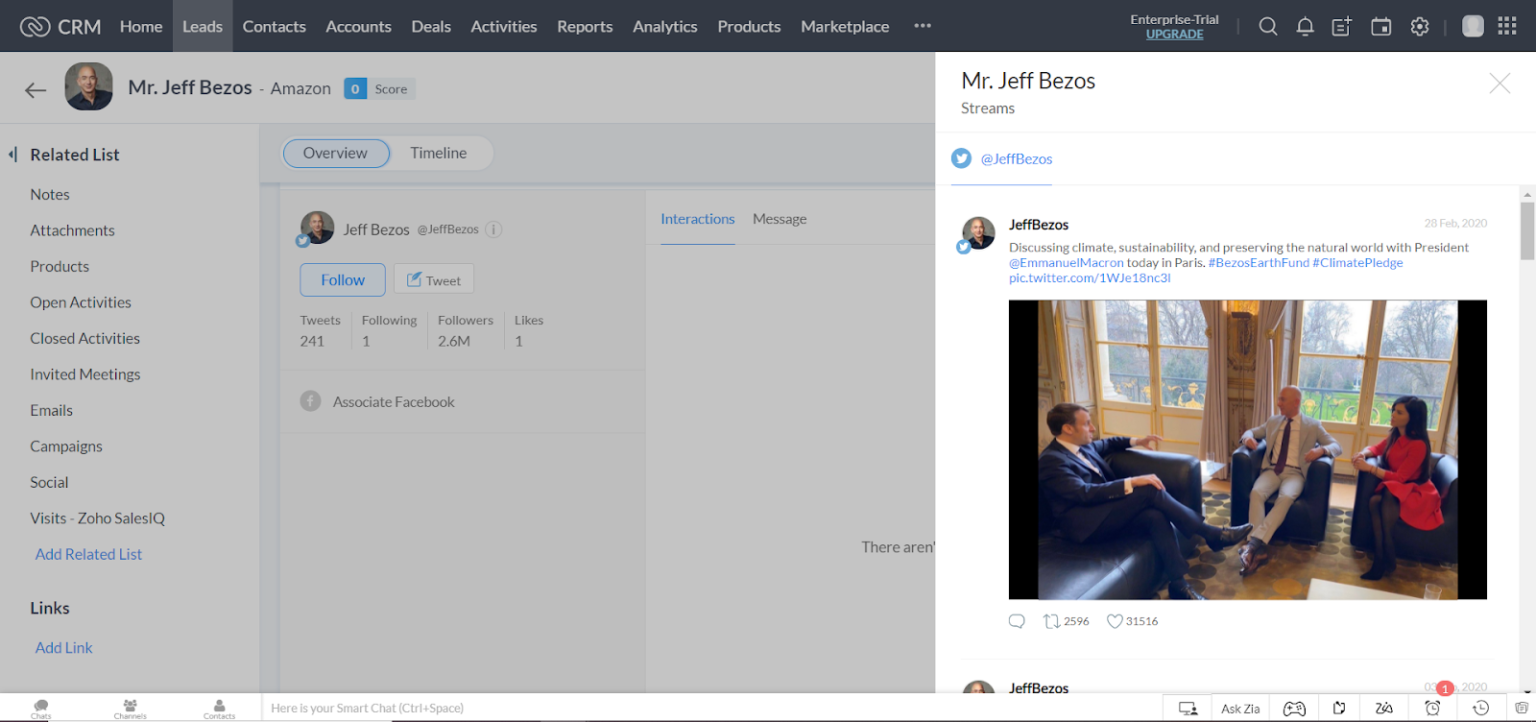Like the Paris climate tweet
This screenshot has width=1536, height=722.
[x=1113, y=620]
